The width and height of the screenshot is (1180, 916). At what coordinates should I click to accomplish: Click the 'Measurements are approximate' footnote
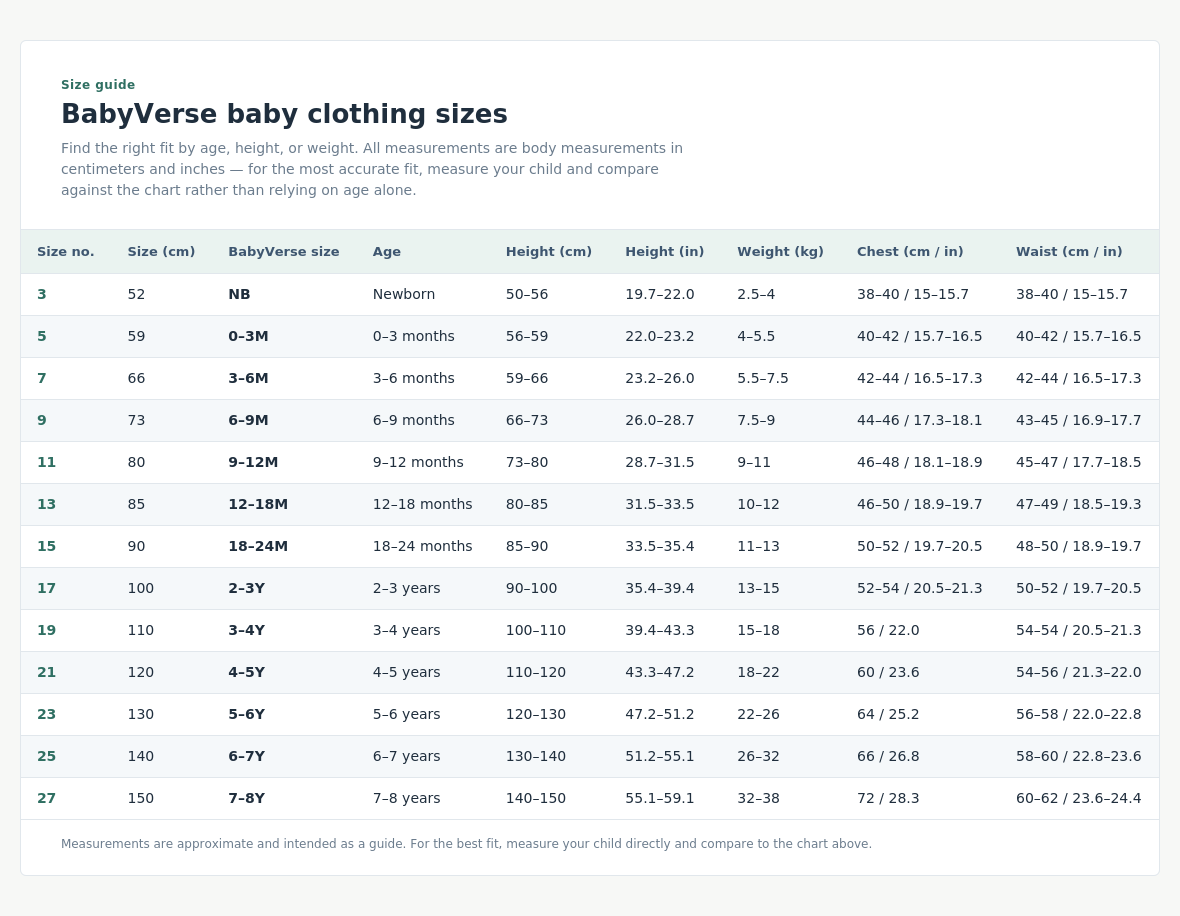pyautogui.click(x=467, y=844)
